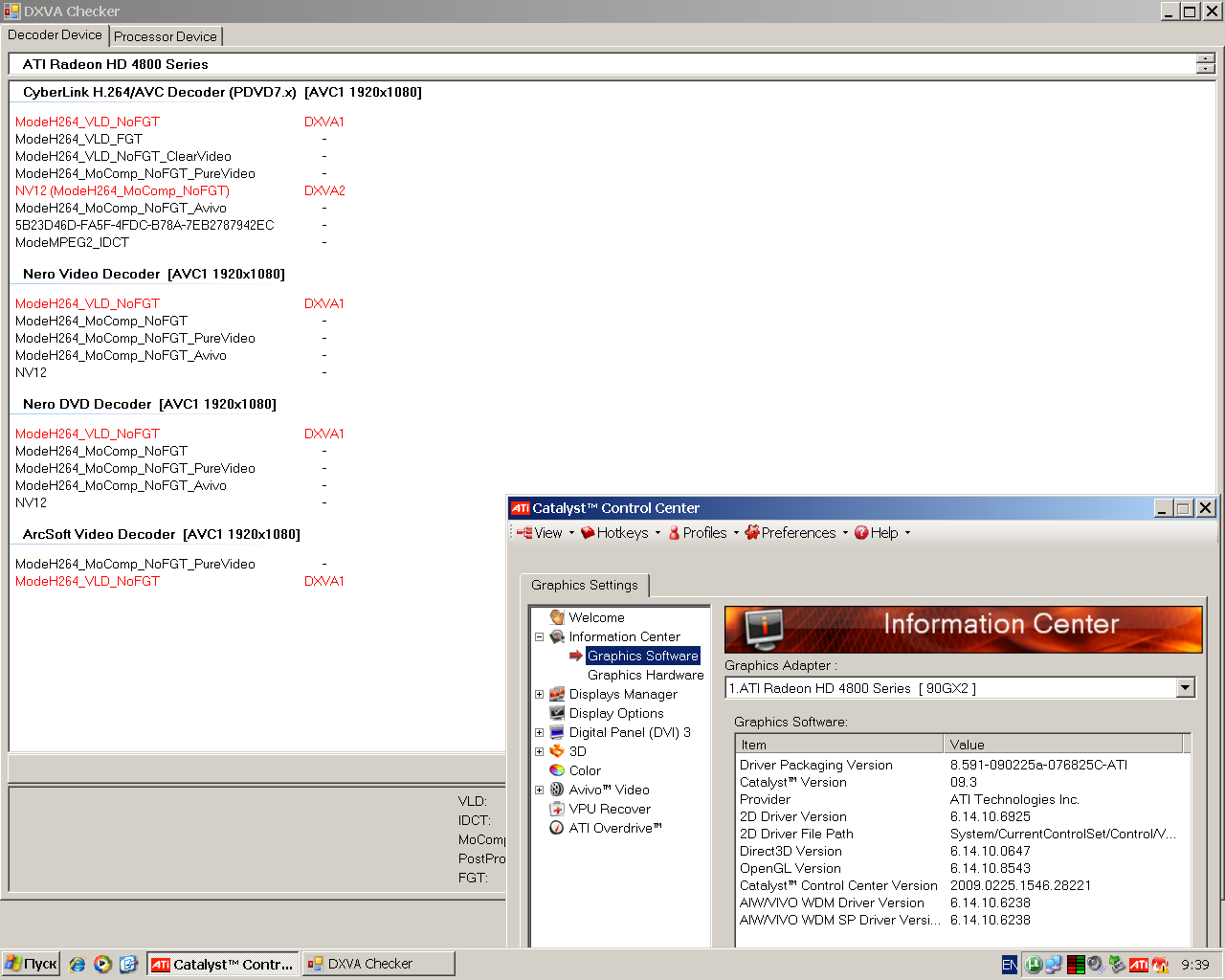Image resolution: width=1225 pixels, height=980 pixels.
Task: Collapse the Information Center tree node
Action: (539, 636)
